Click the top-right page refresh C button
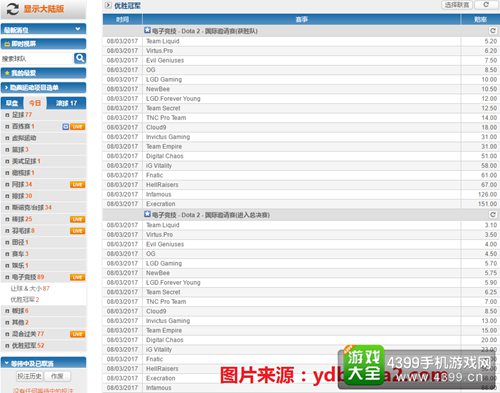 pyautogui.click(x=486, y=5)
